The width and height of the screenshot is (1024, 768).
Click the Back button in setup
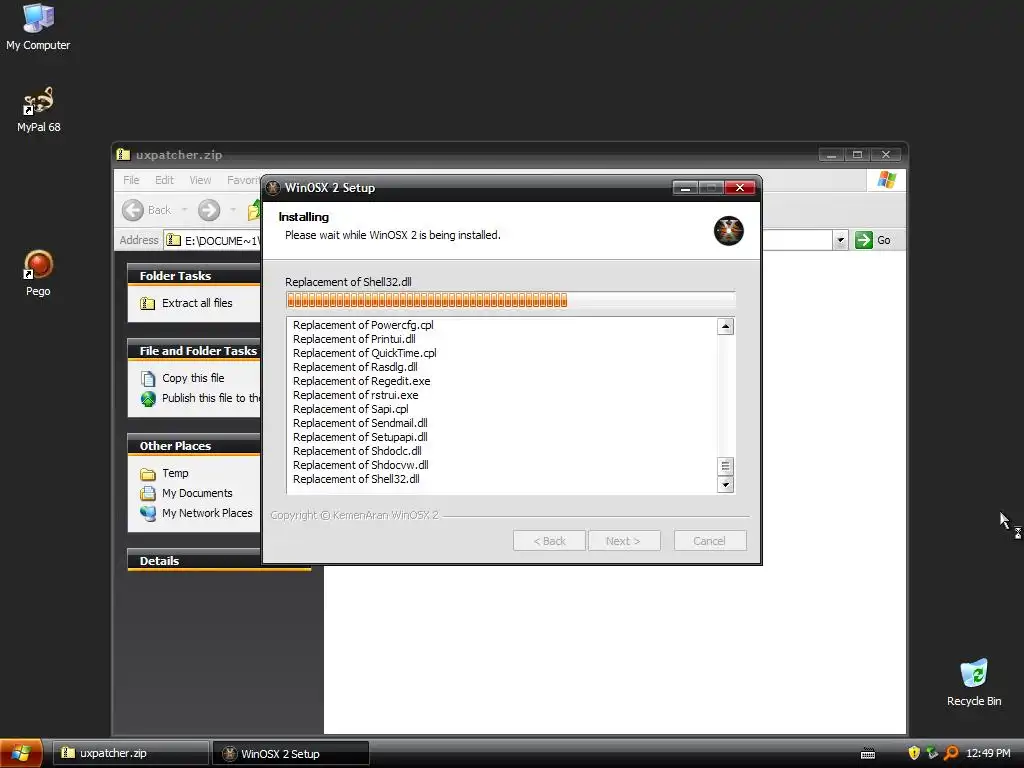(549, 541)
